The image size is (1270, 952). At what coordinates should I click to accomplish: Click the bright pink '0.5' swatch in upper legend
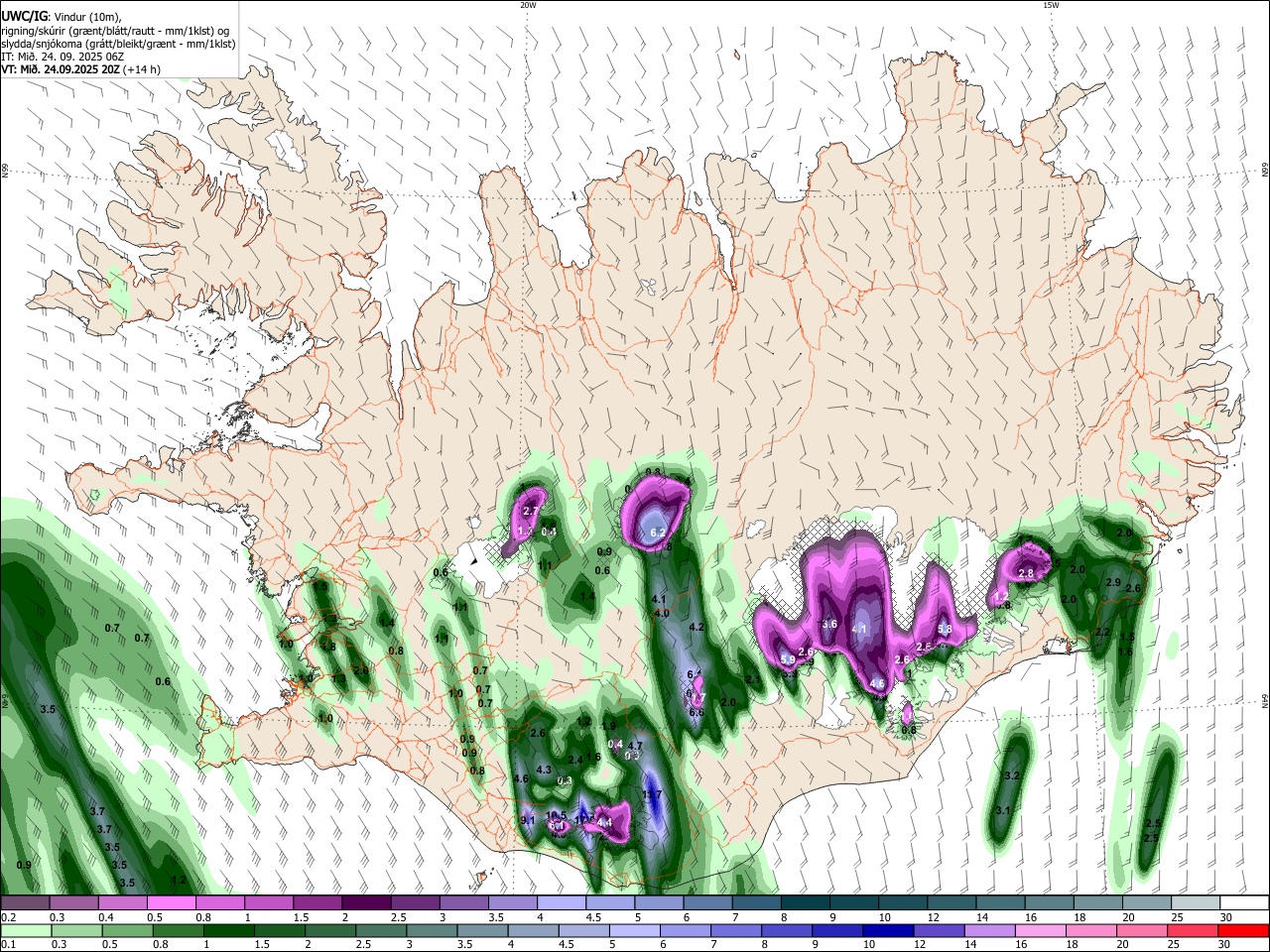click(x=171, y=902)
